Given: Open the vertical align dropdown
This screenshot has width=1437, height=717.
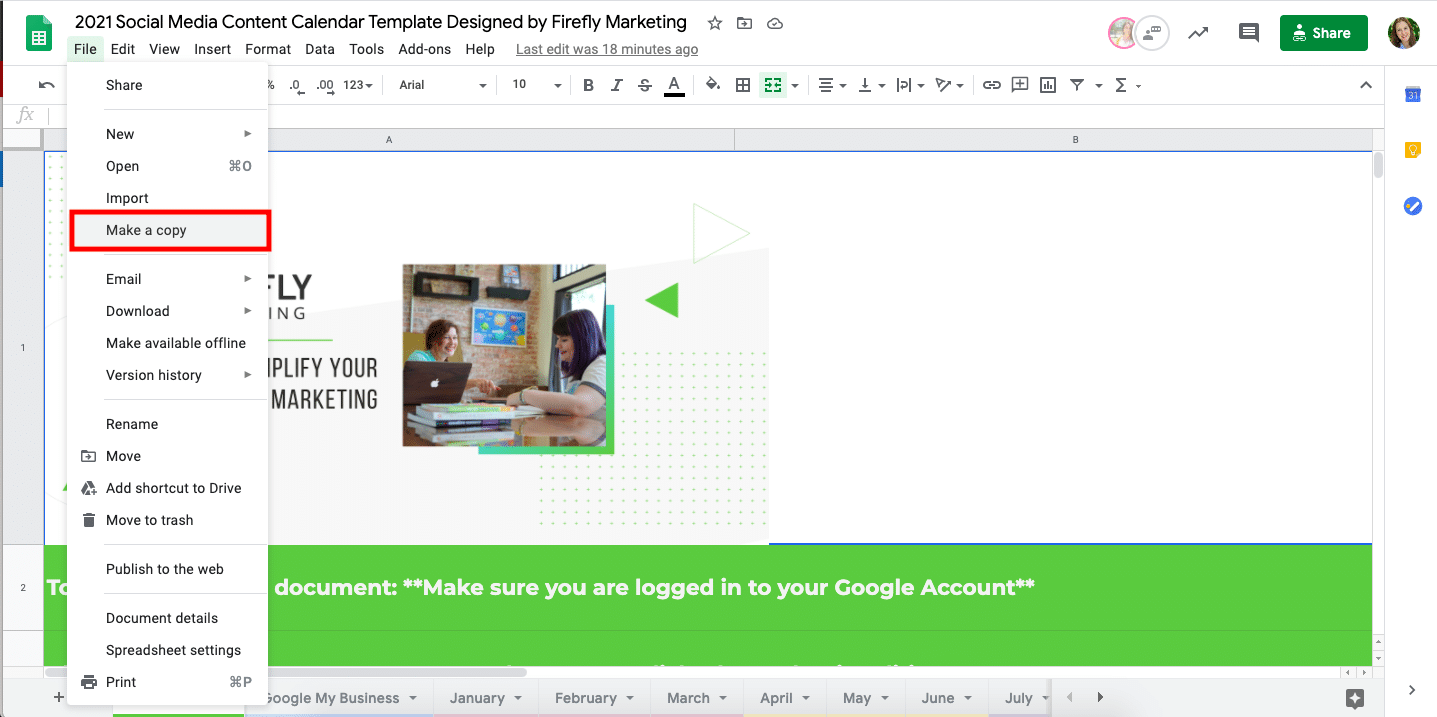Looking at the screenshot, I should tap(872, 85).
